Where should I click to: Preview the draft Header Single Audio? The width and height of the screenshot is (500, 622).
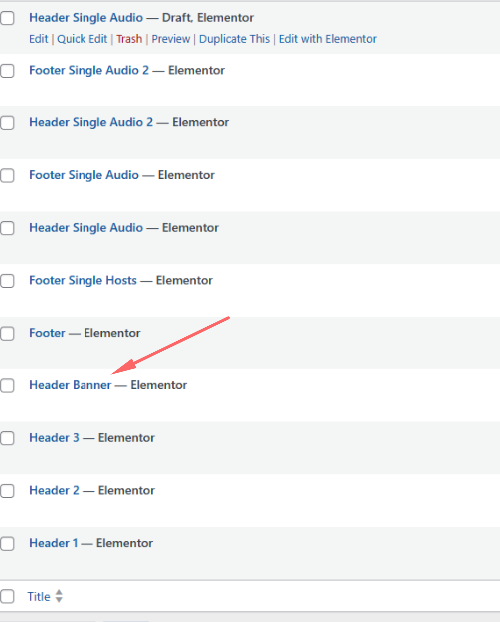pyautogui.click(x=171, y=39)
